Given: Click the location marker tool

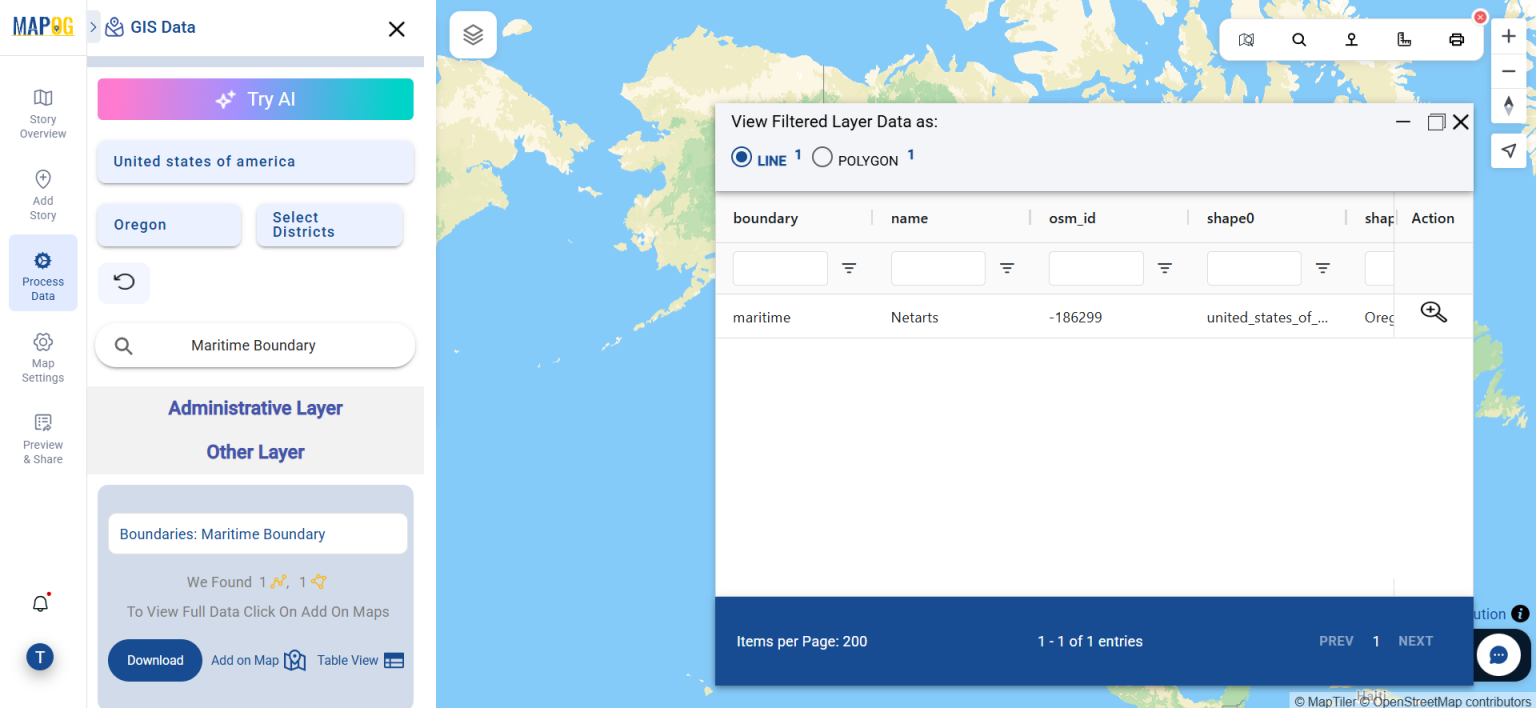Looking at the screenshot, I should coord(1351,39).
